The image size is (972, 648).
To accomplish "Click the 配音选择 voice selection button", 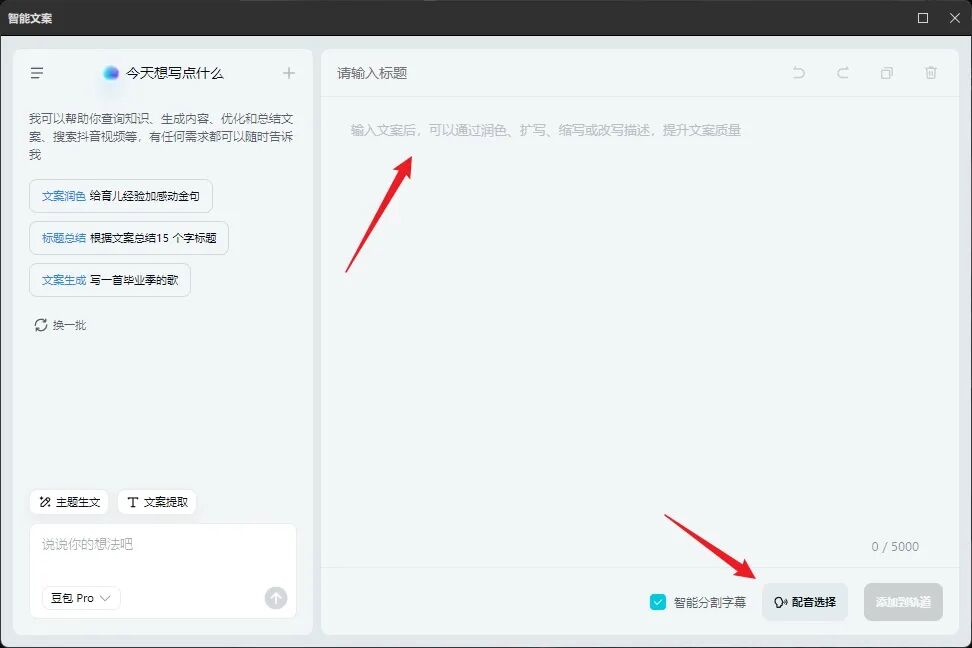I will coord(805,602).
